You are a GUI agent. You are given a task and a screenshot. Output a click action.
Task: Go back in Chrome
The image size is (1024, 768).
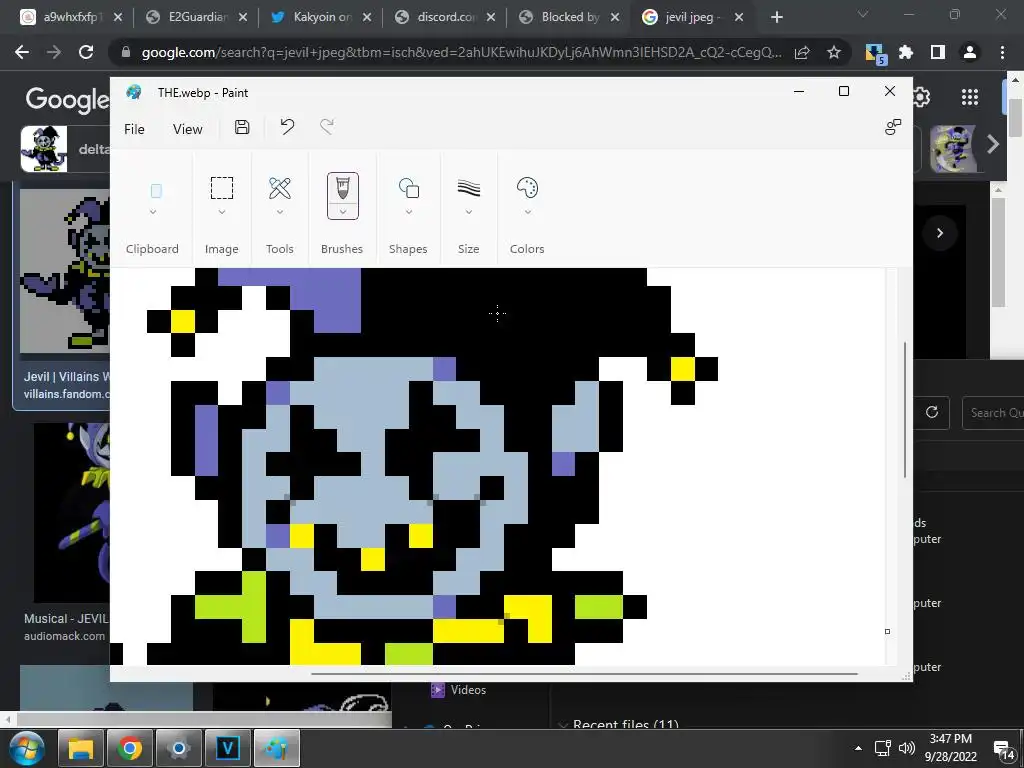(22, 52)
